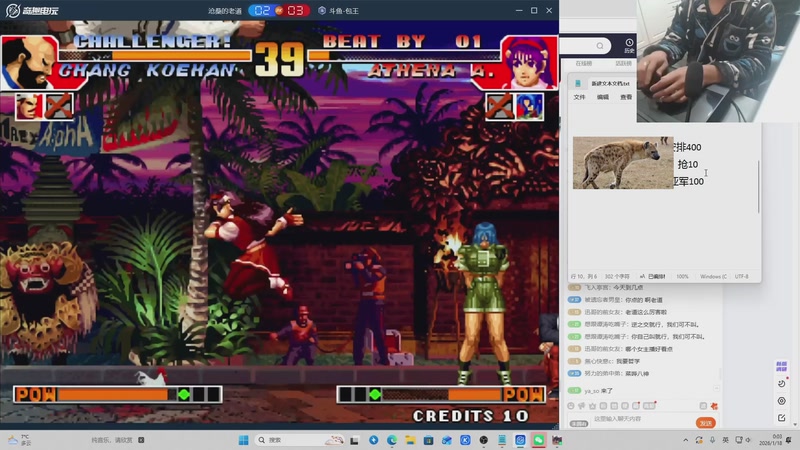Switch to the 活跃榜 tab

[623, 63]
